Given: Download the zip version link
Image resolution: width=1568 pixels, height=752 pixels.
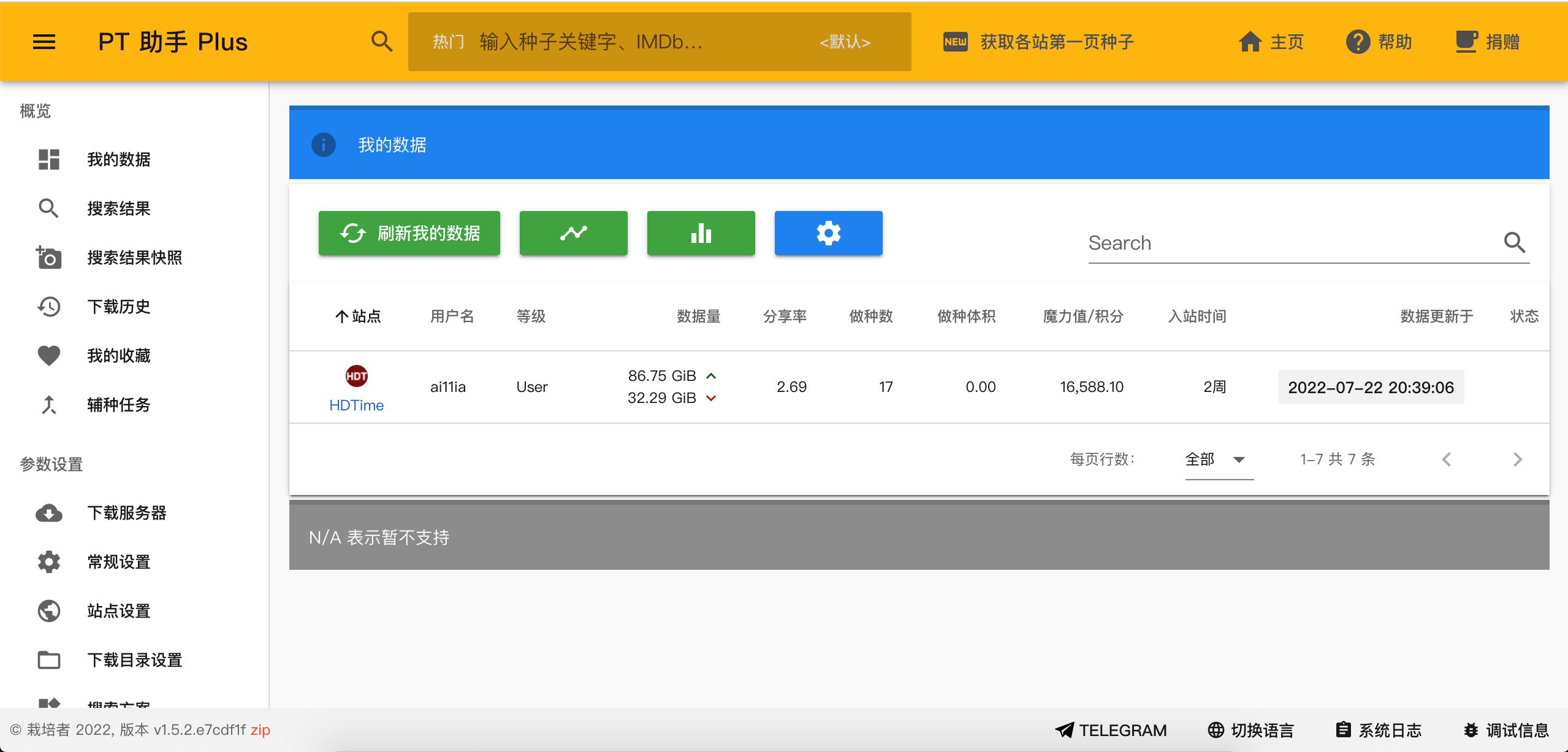Looking at the screenshot, I should (x=261, y=730).
